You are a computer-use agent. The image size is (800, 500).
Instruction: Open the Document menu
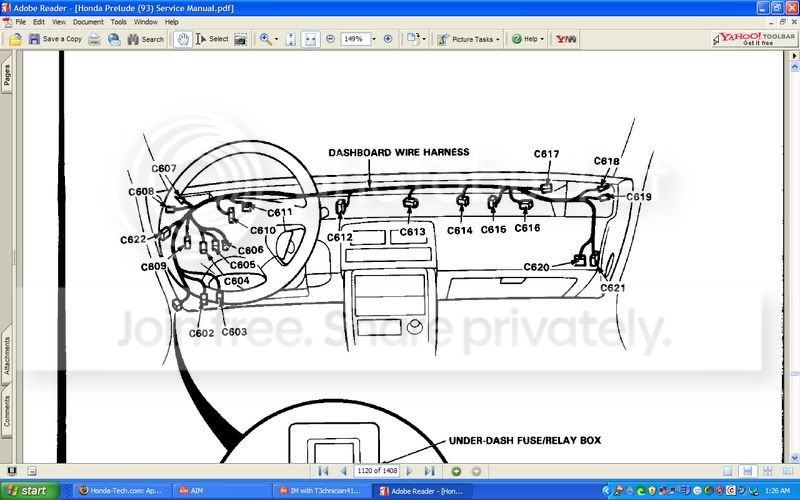[x=88, y=21]
